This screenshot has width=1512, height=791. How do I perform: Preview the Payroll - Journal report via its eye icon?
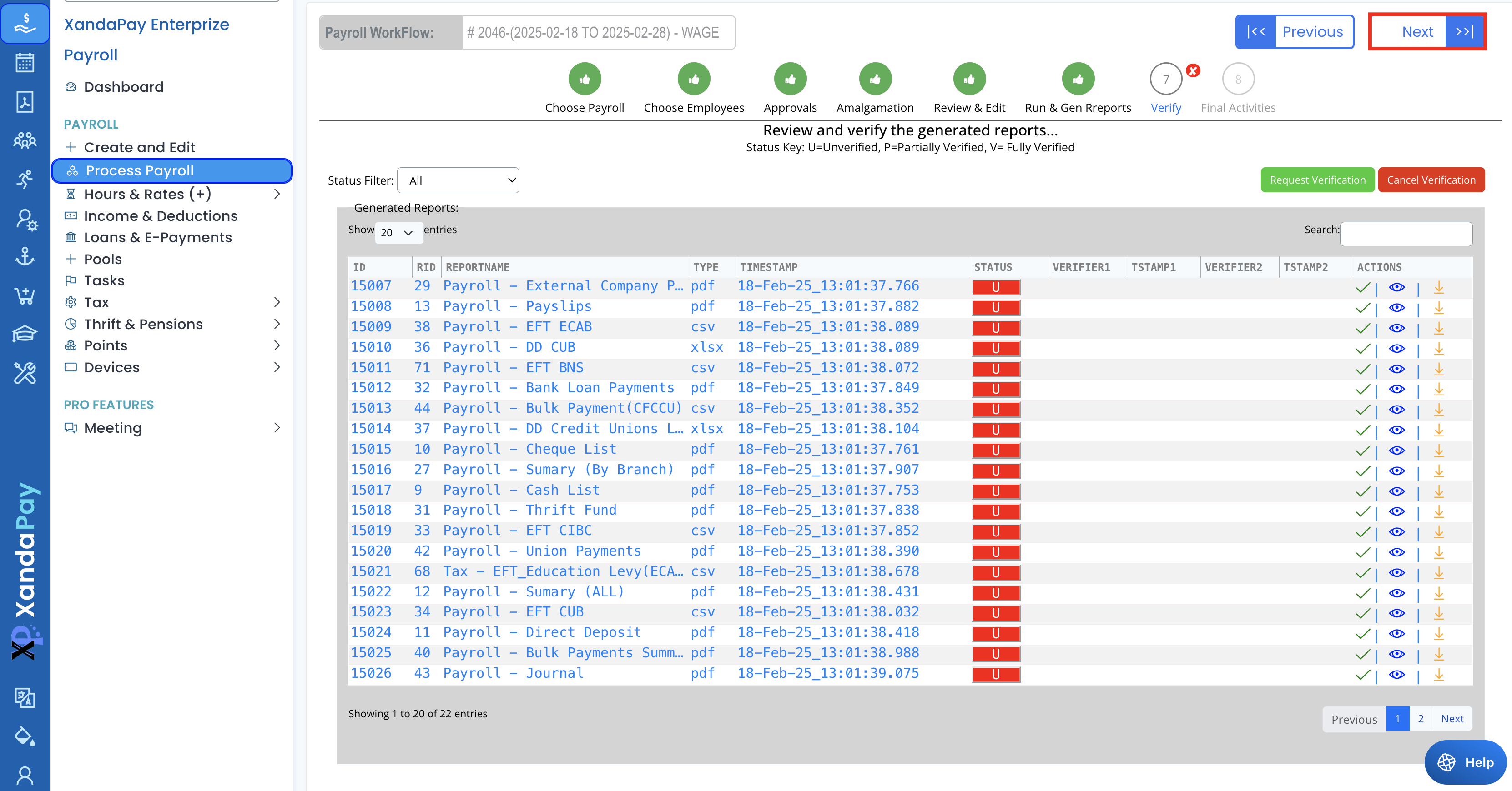pyautogui.click(x=1396, y=674)
